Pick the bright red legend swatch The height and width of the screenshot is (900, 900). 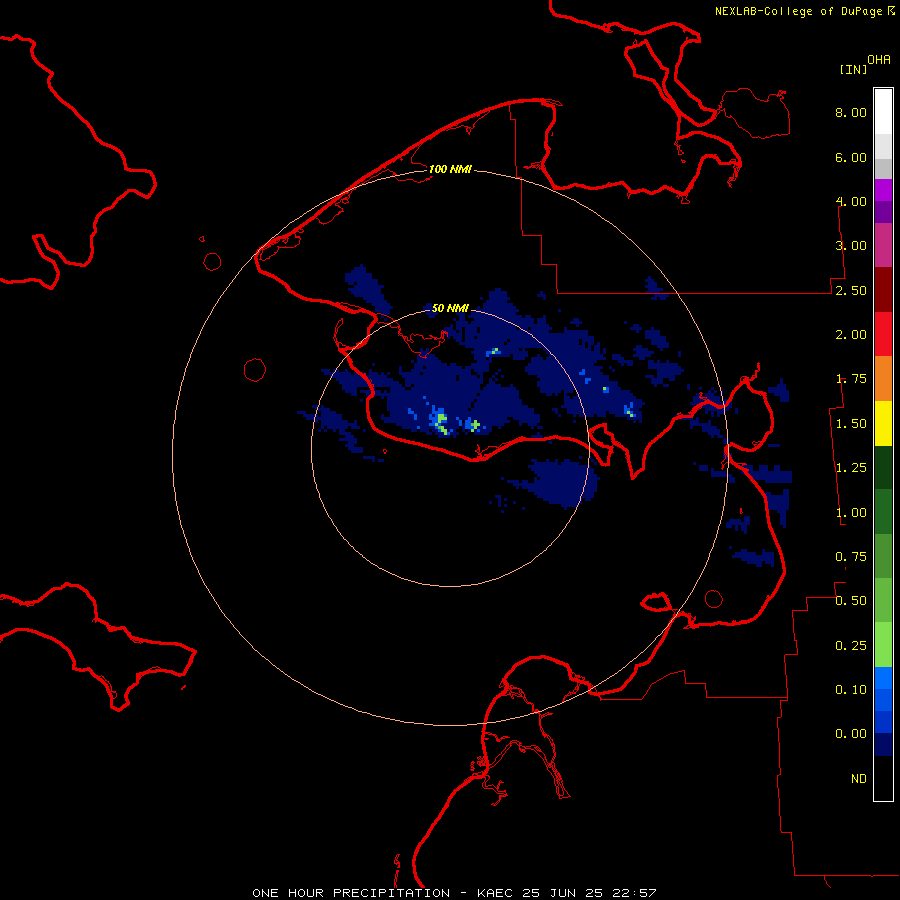pyautogui.click(x=883, y=334)
